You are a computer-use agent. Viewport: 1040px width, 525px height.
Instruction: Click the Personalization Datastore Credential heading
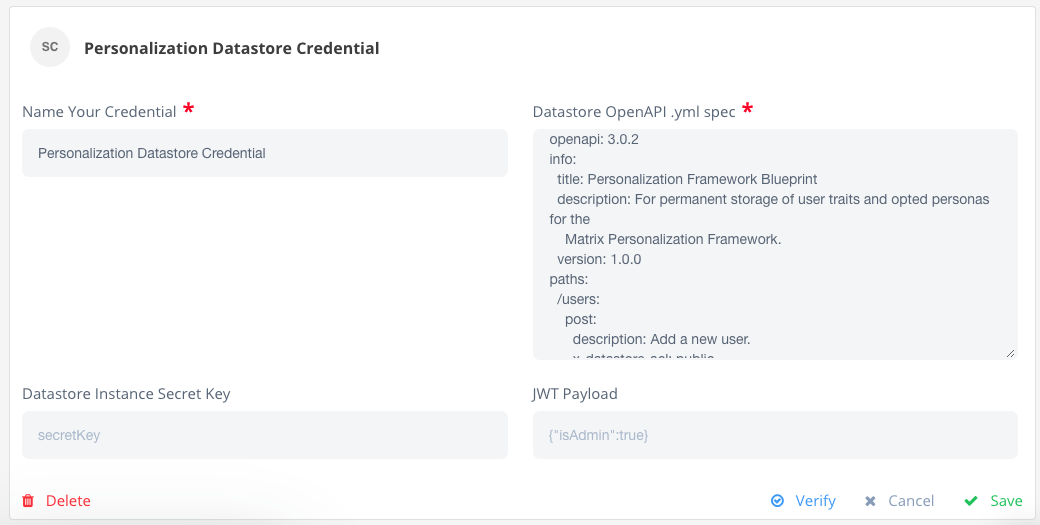pyautogui.click(x=231, y=48)
